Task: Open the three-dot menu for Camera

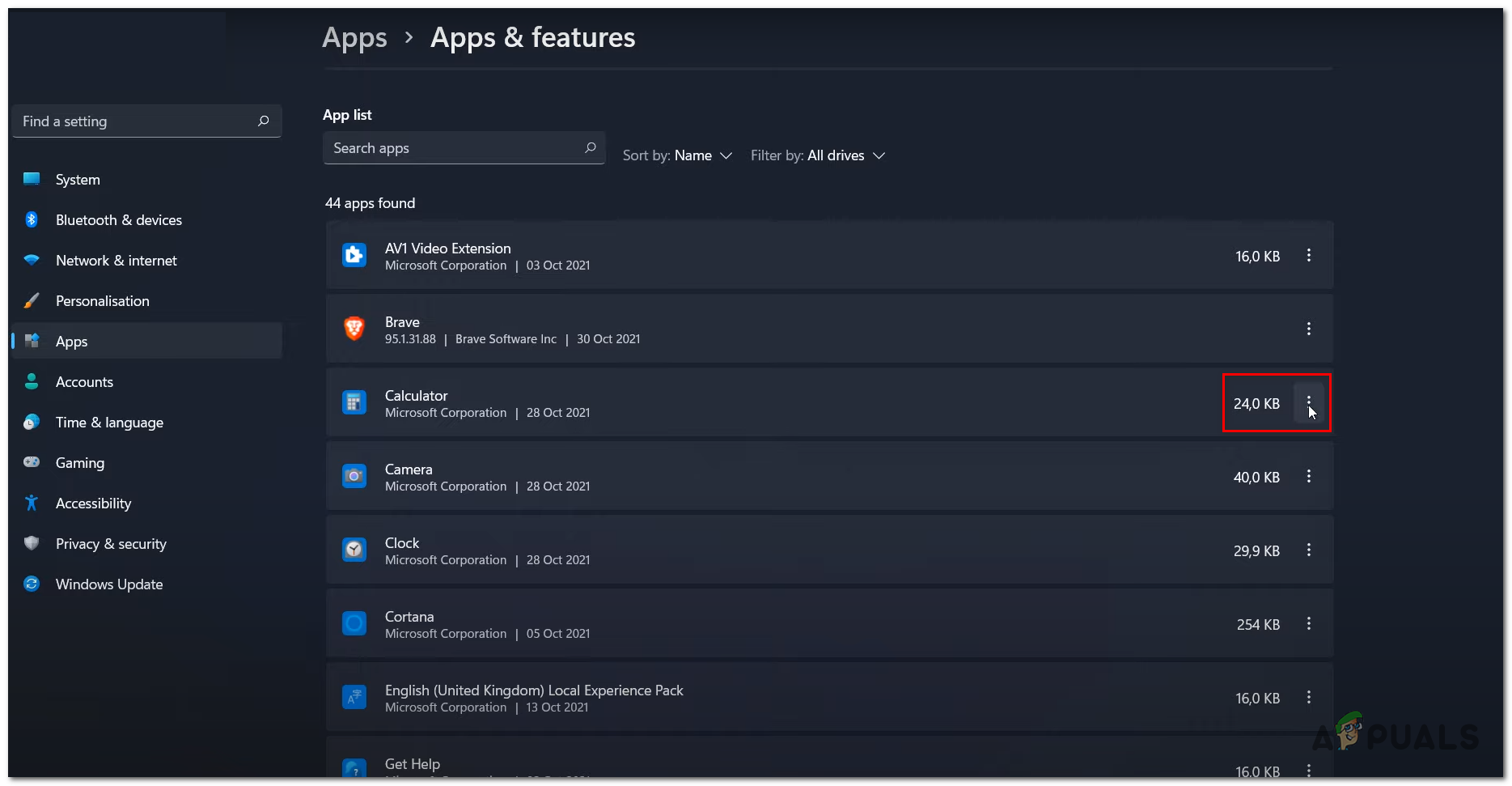Action: coord(1309,477)
